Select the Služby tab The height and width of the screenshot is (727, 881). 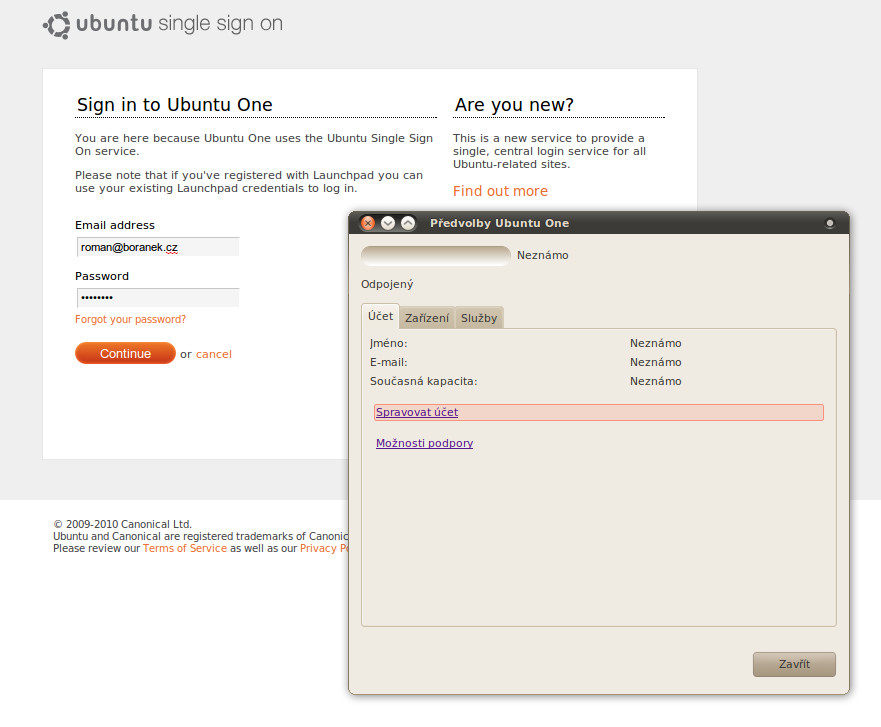479,318
